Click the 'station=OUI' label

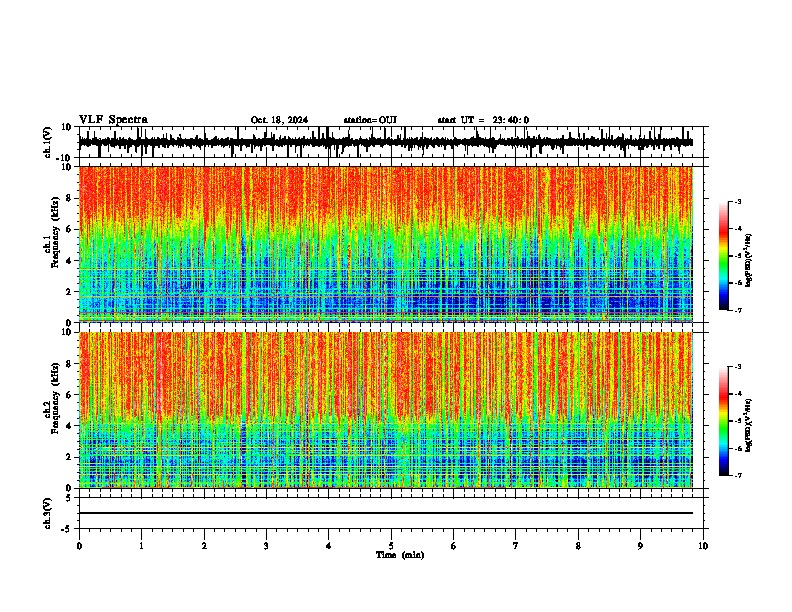coord(370,120)
